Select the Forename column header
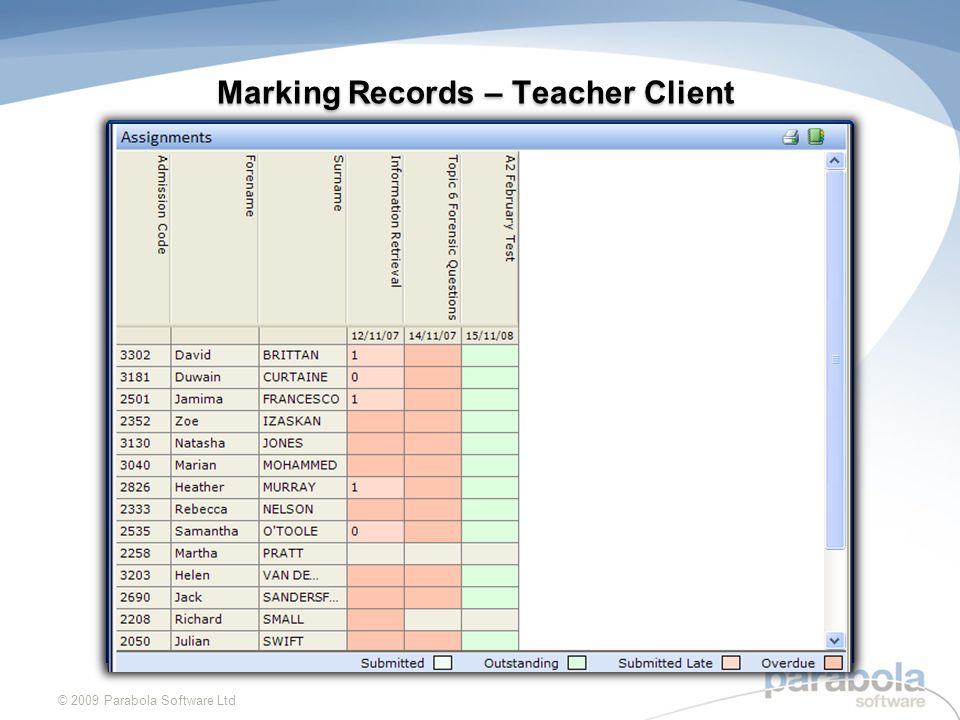The image size is (960, 720). coord(215,238)
